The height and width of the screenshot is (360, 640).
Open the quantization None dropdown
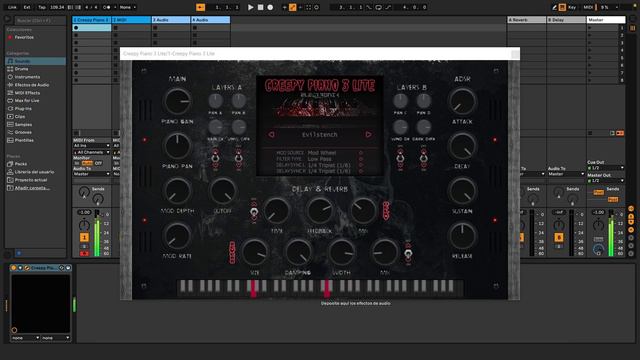(128, 7)
